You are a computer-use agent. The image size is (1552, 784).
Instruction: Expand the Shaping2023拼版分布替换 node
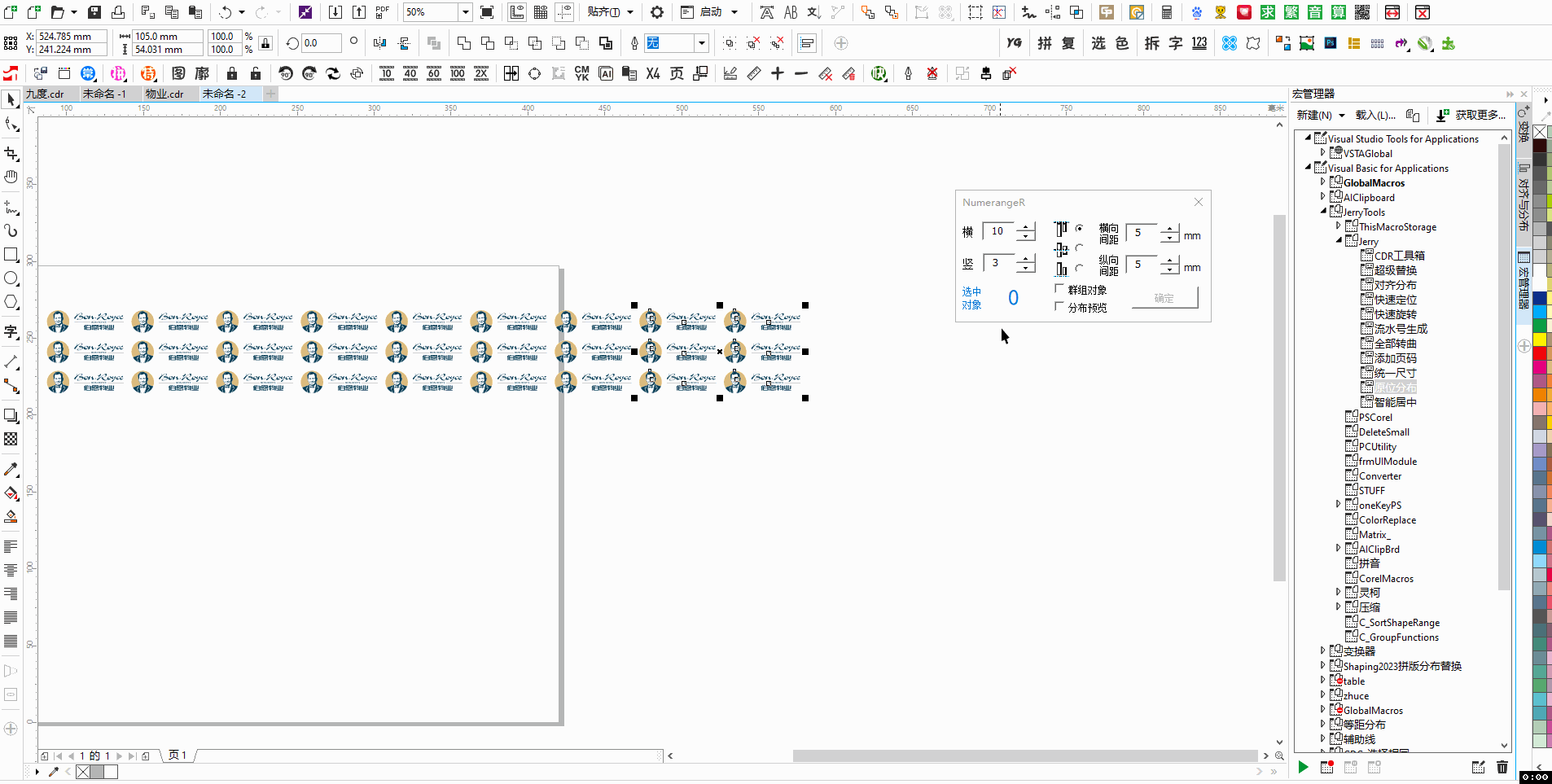[x=1323, y=666]
